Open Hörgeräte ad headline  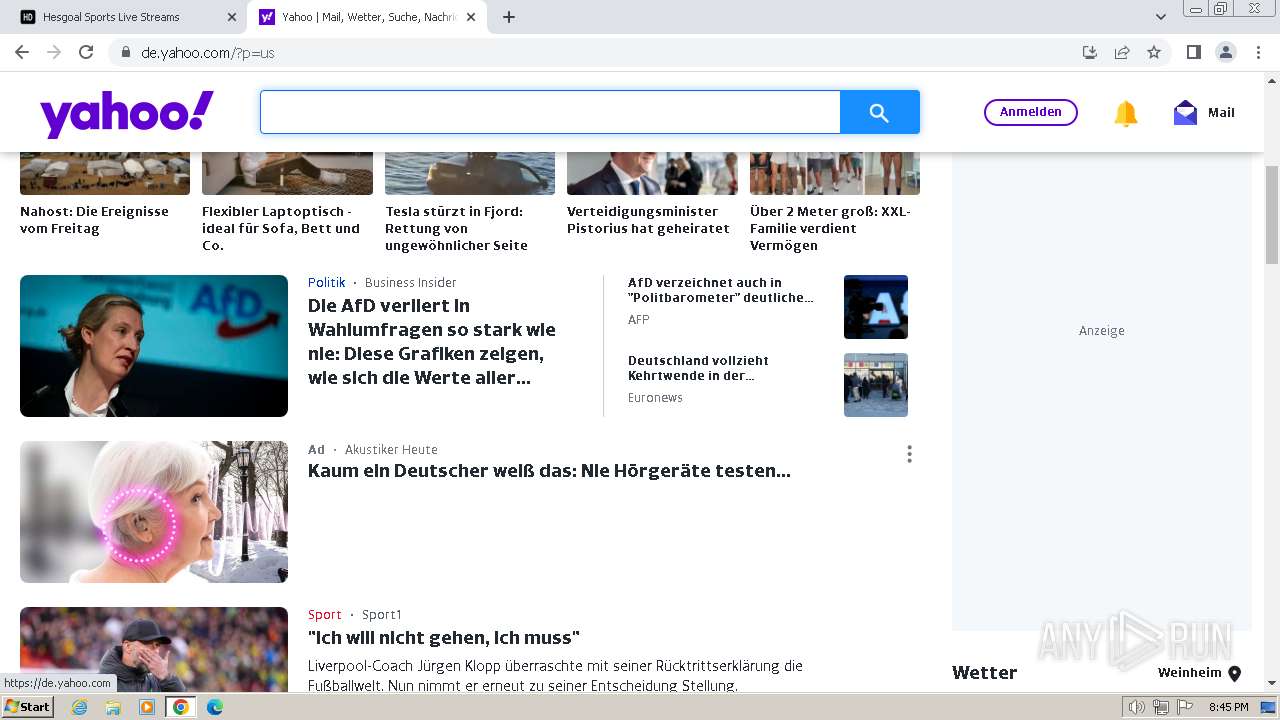(x=549, y=471)
